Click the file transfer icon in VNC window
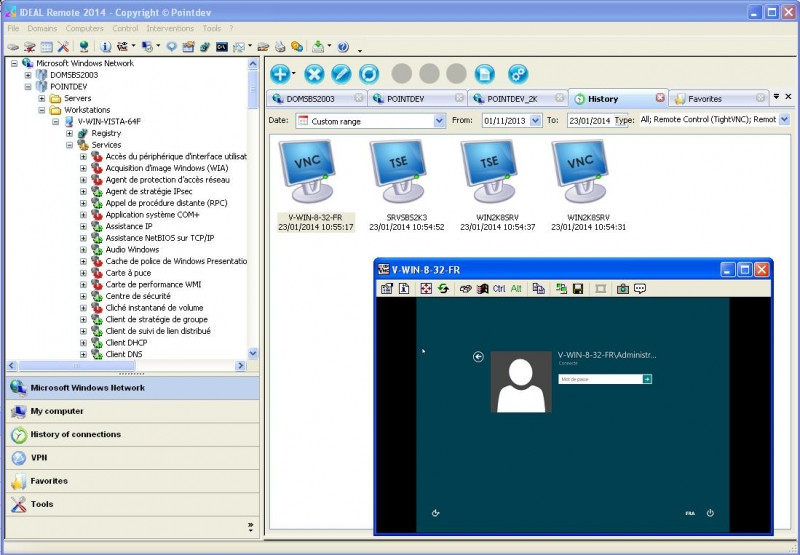This screenshot has width=800, height=555. click(561, 289)
